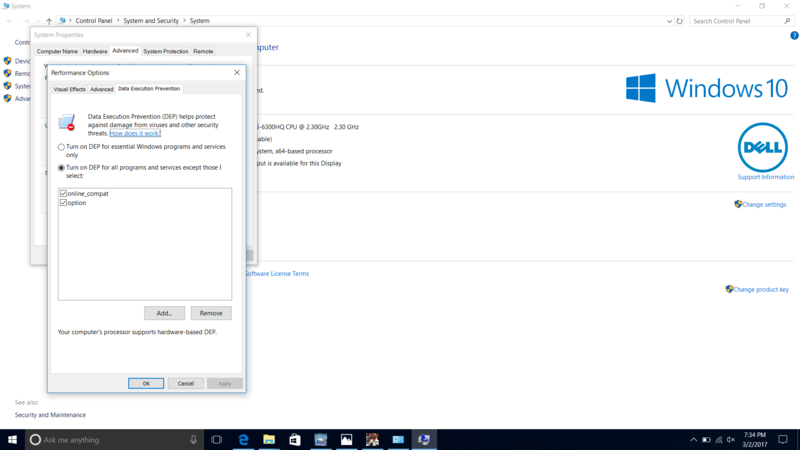Show hidden system tray icons

[x=693, y=440]
